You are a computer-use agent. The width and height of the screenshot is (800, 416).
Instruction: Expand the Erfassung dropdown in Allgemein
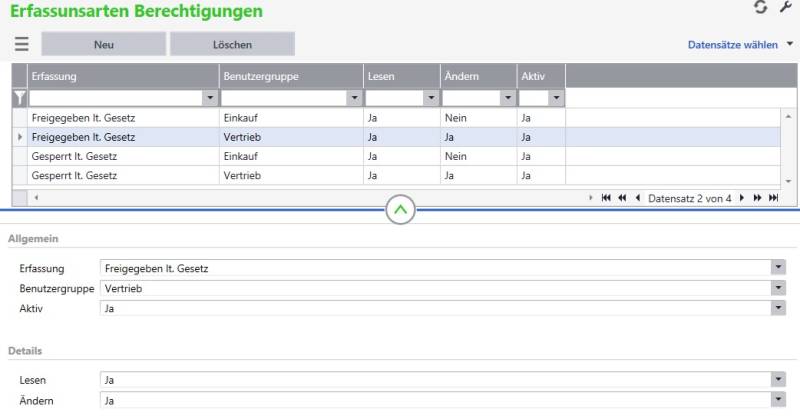click(777, 268)
